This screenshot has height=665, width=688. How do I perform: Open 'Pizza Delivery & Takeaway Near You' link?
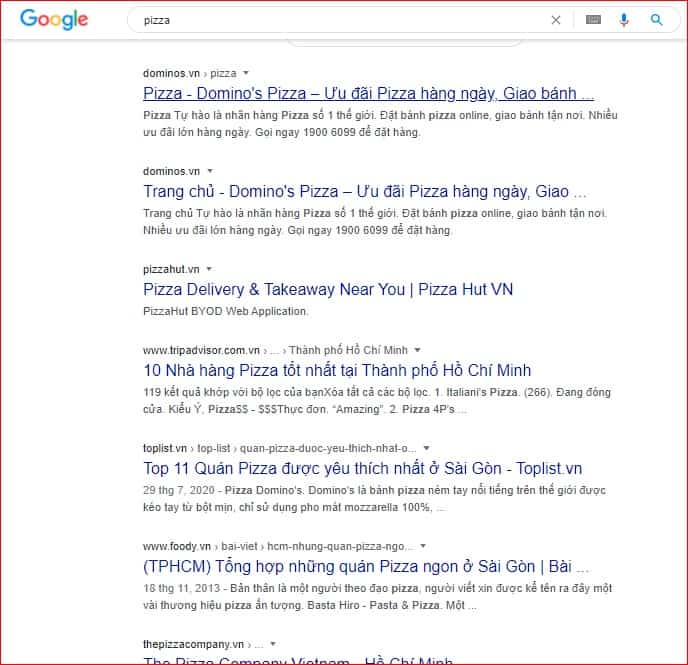pos(328,290)
